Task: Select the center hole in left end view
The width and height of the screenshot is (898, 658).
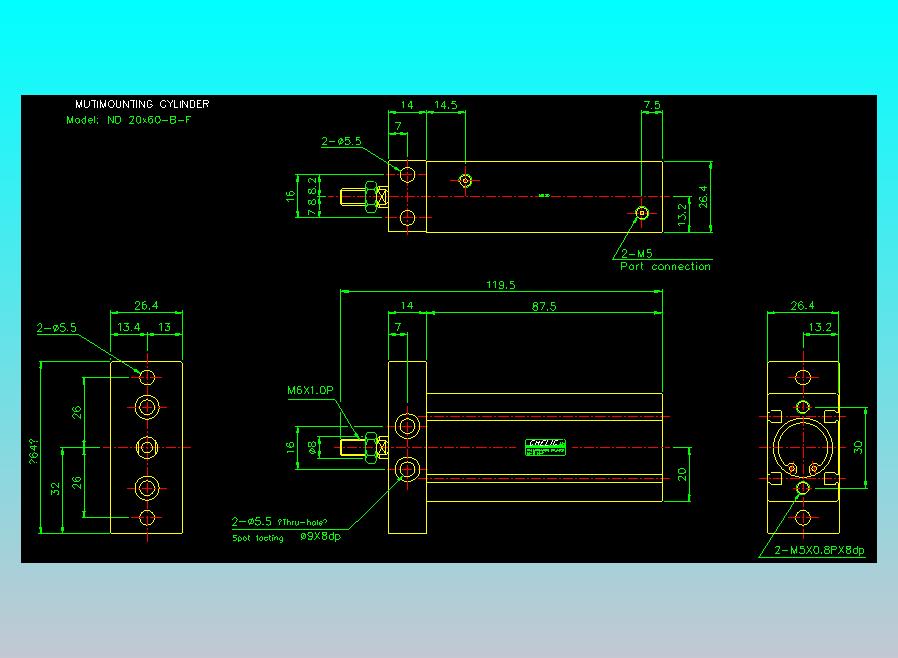Action: (147, 447)
